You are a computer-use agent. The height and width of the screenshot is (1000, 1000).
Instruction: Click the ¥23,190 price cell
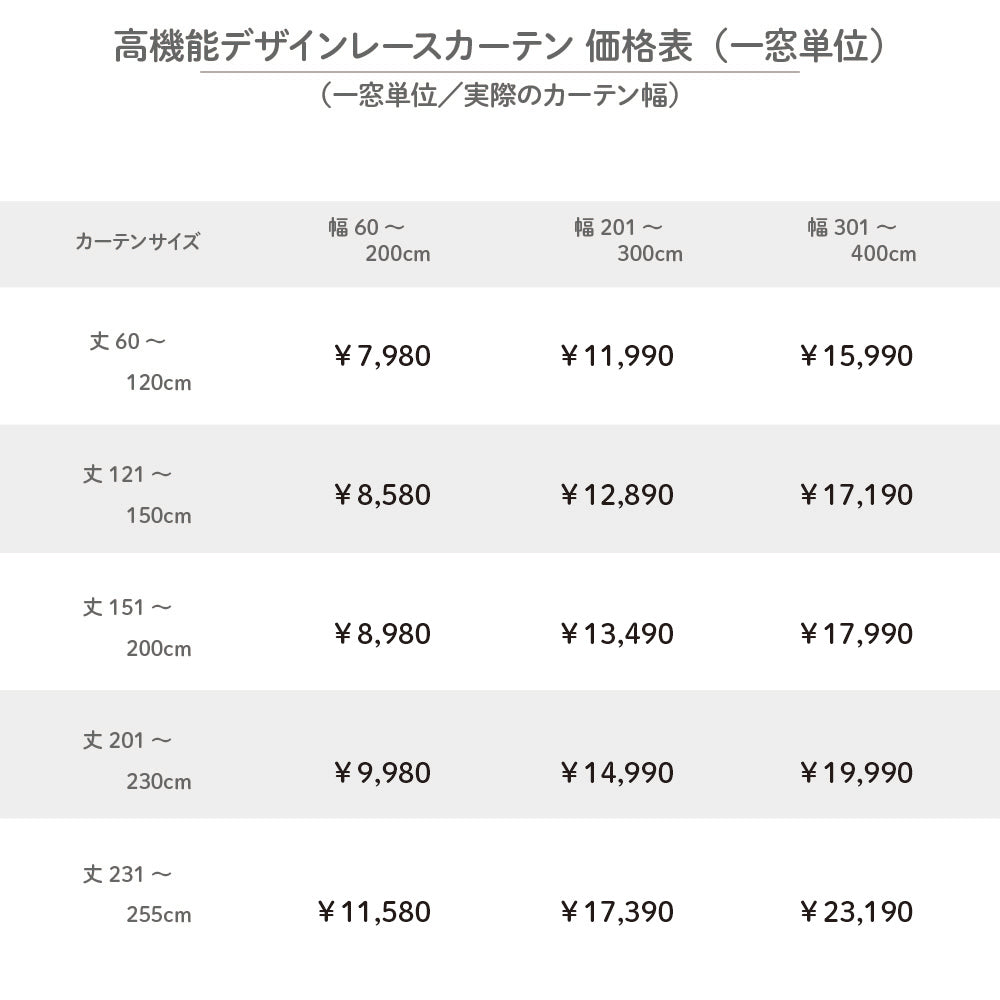tap(856, 912)
